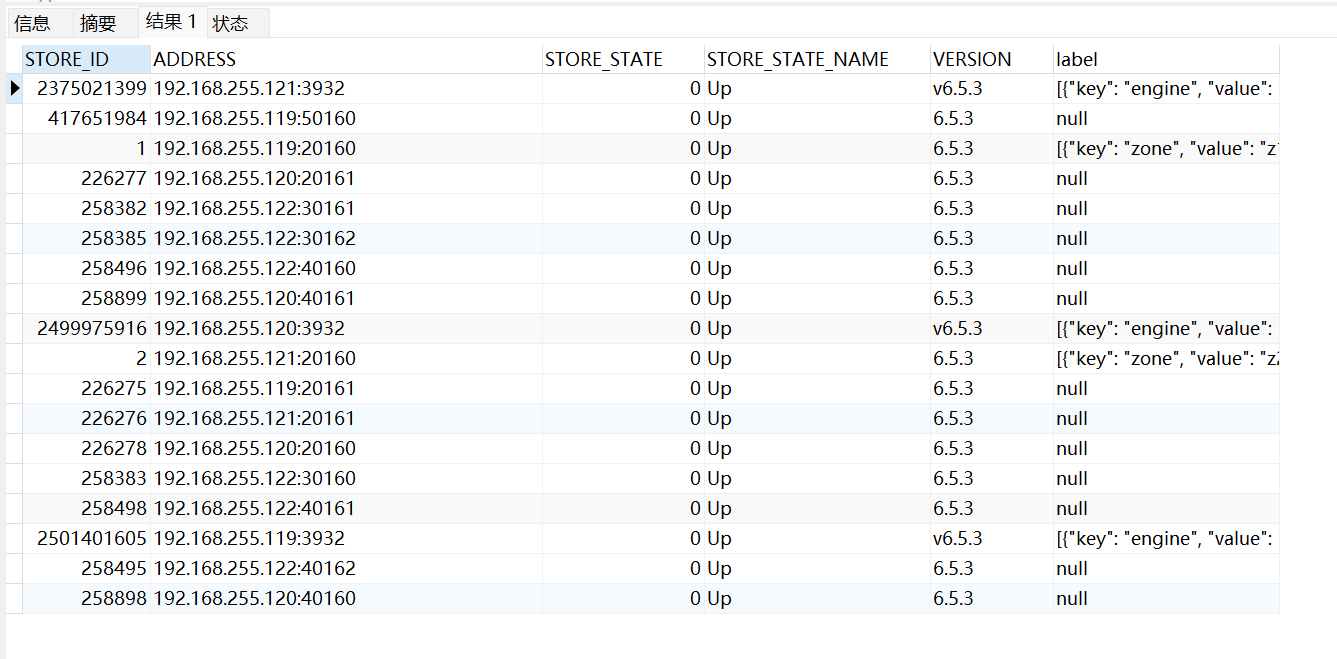Open the 摘要 tab
This screenshot has height=659, width=1337.
[x=98, y=23]
